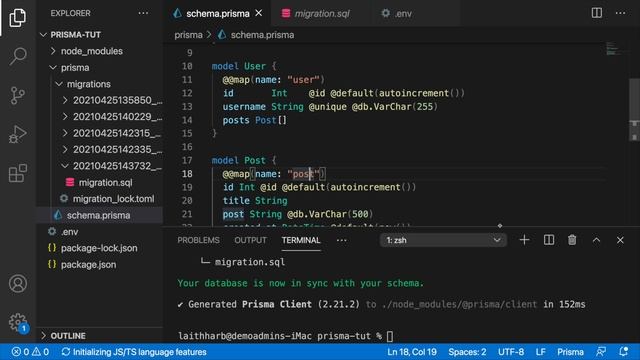The height and width of the screenshot is (360, 640).
Task: Open errors and warnings status indicator
Action: click(x=30, y=352)
